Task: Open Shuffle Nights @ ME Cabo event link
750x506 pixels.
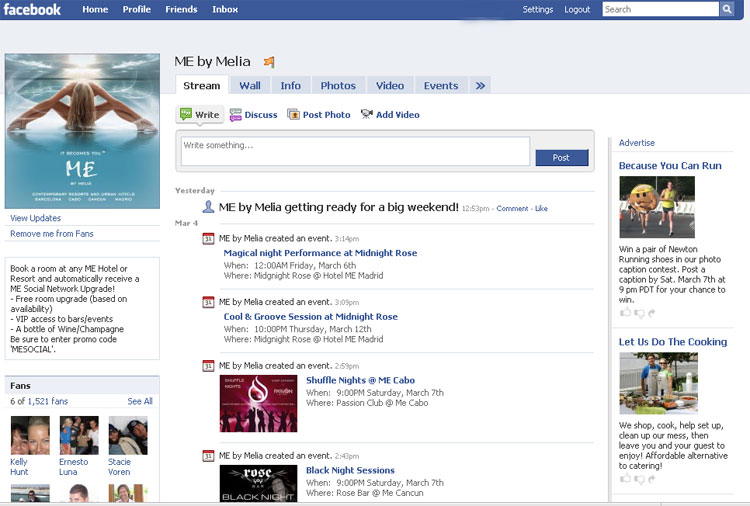Action: pos(360,380)
